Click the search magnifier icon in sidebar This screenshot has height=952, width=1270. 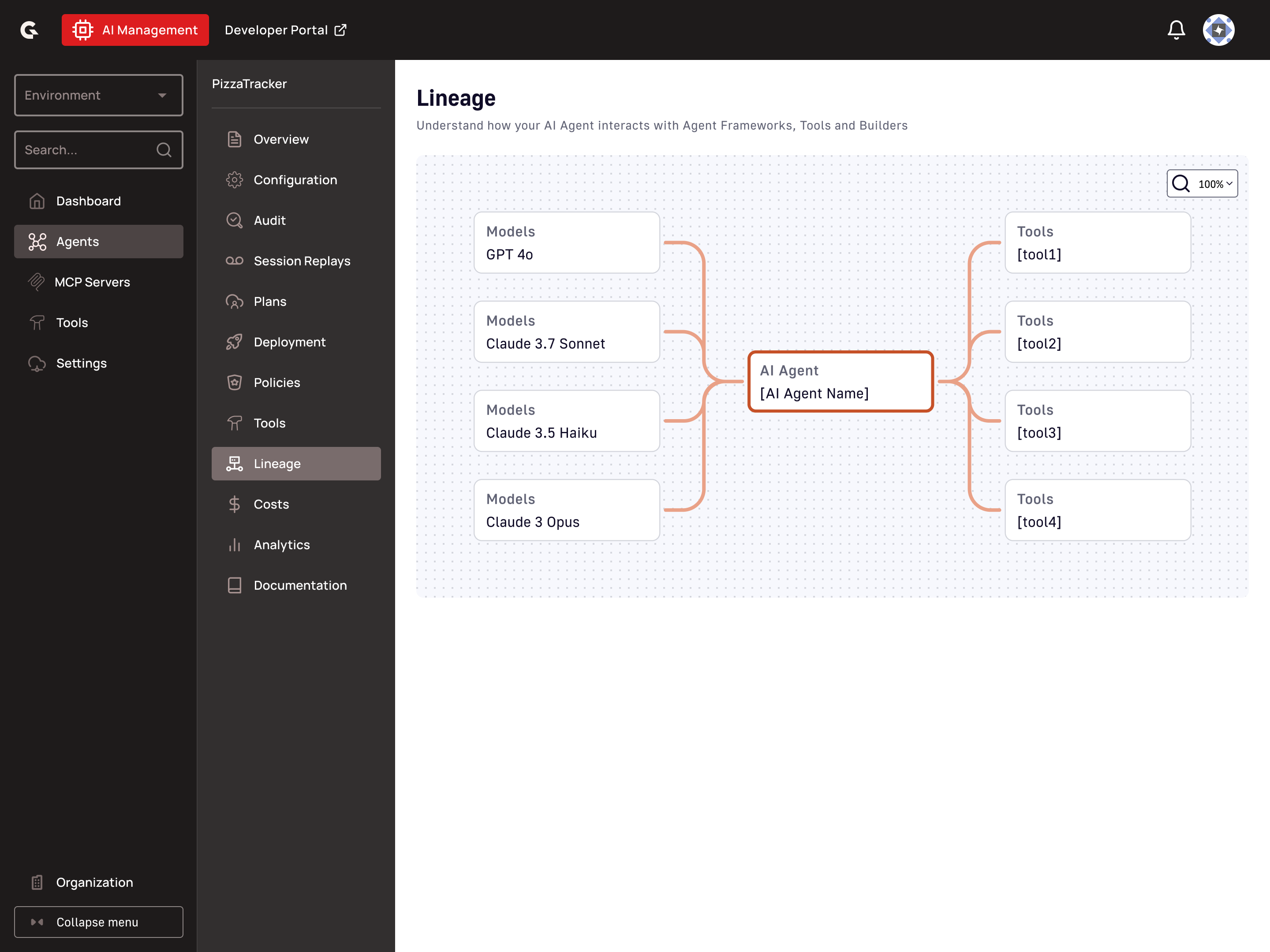pyautogui.click(x=164, y=150)
